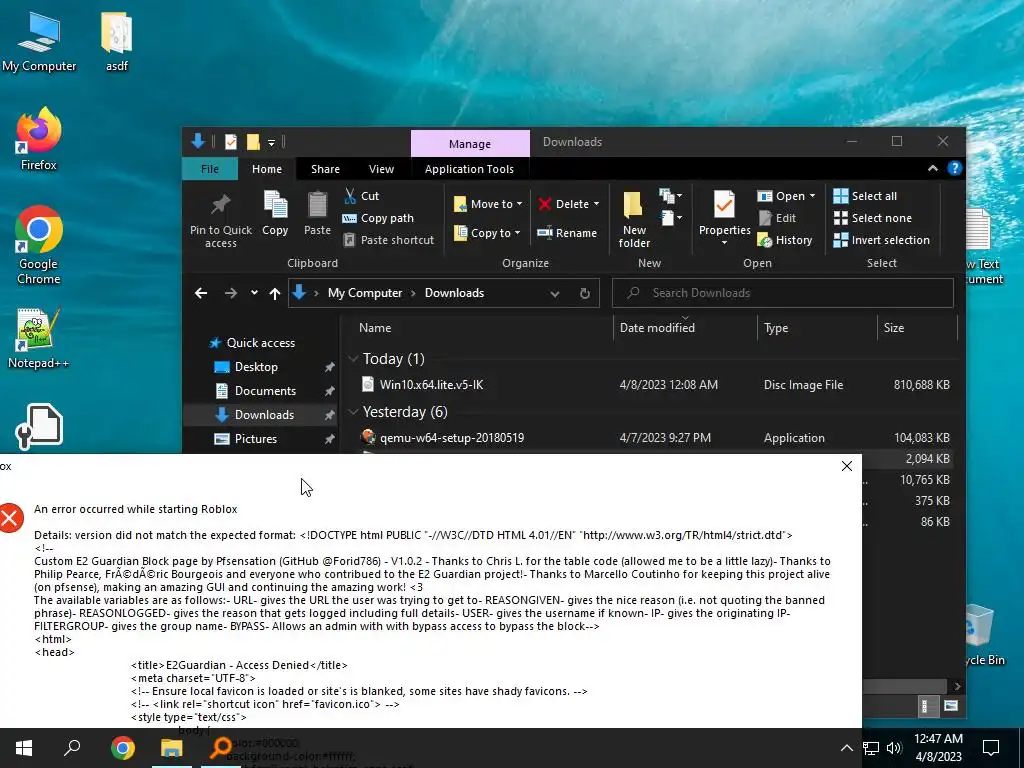Select Documents in navigation pane
1024x768 pixels.
pos(265,391)
